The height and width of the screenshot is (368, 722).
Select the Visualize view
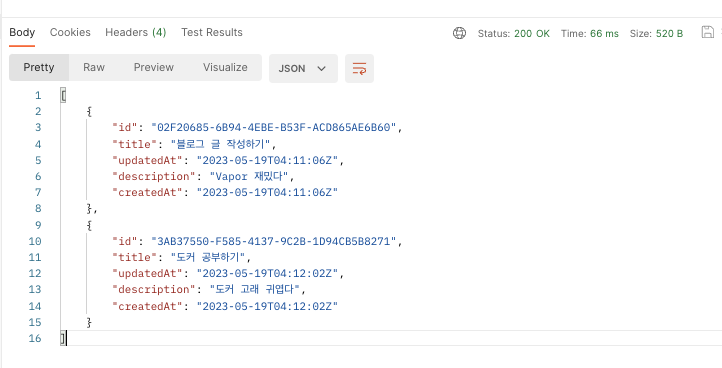(225, 67)
